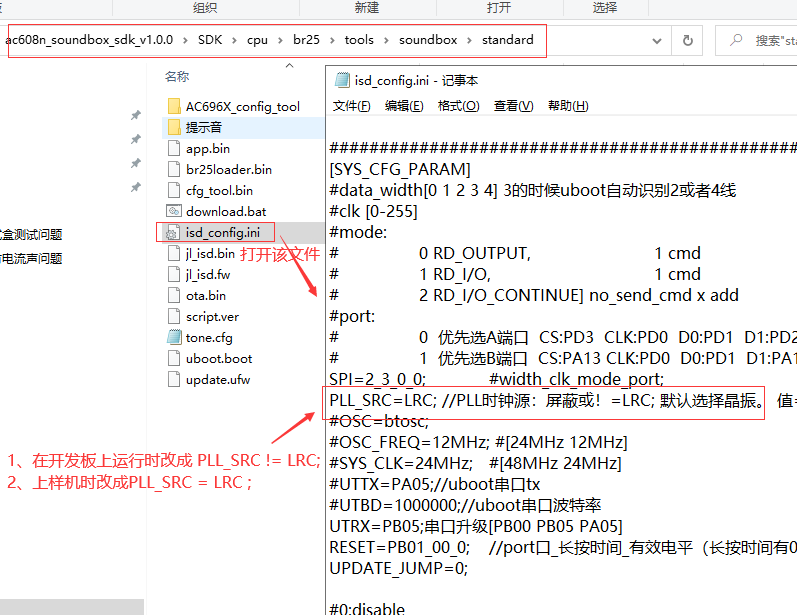This screenshot has width=797, height=615.
Task: Refresh the current folder view
Action: pyautogui.click(x=687, y=40)
